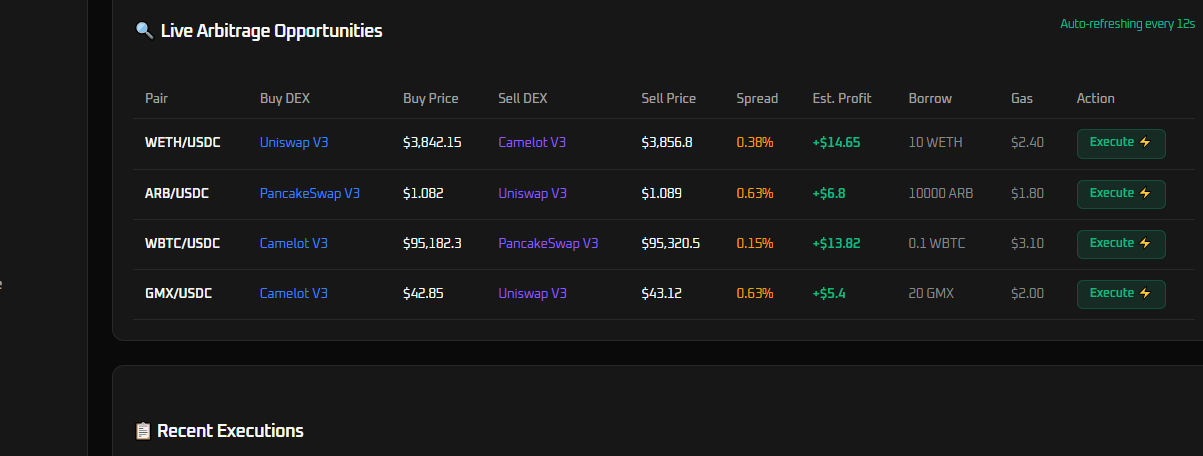Image resolution: width=1203 pixels, height=456 pixels.
Task: Click the +$13.82 estimated profit
Action: tap(837, 243)
